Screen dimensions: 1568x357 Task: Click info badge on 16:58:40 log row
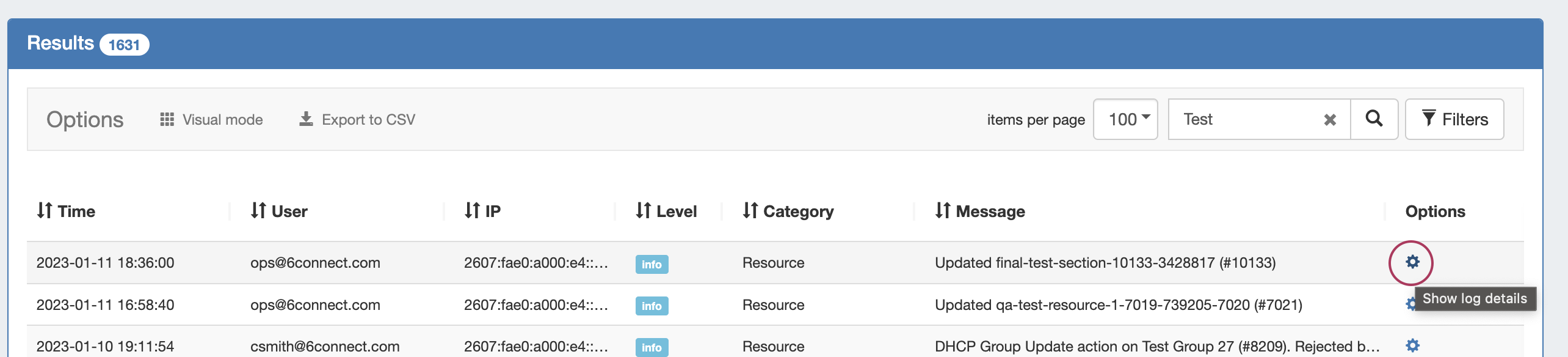coord(652,306)
